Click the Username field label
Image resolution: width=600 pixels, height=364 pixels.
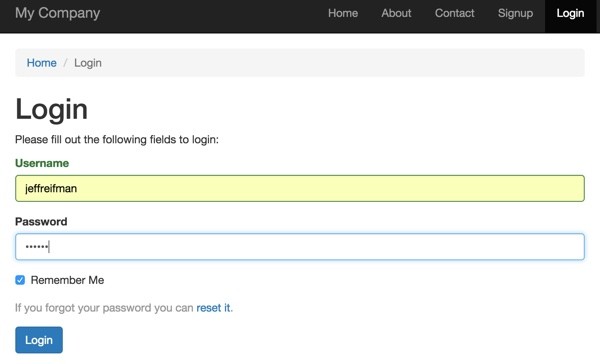pos(42,163)
